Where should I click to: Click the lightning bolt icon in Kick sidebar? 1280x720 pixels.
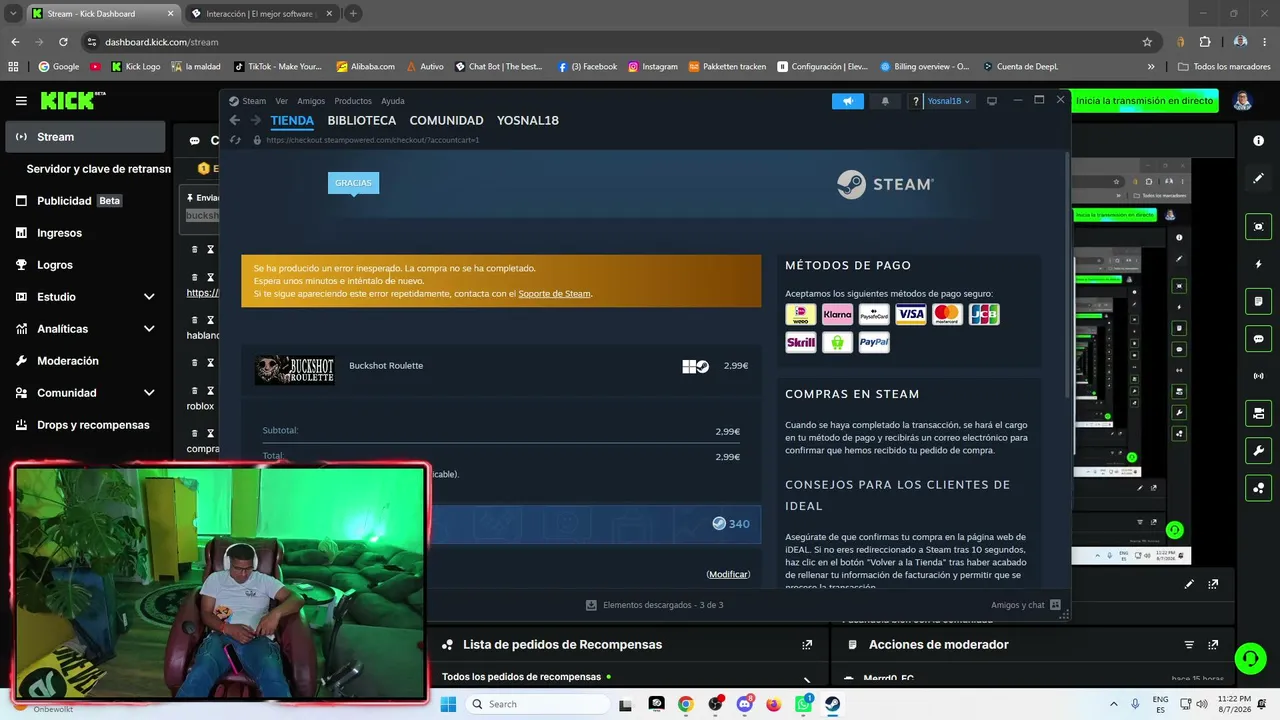point(1258,264)
